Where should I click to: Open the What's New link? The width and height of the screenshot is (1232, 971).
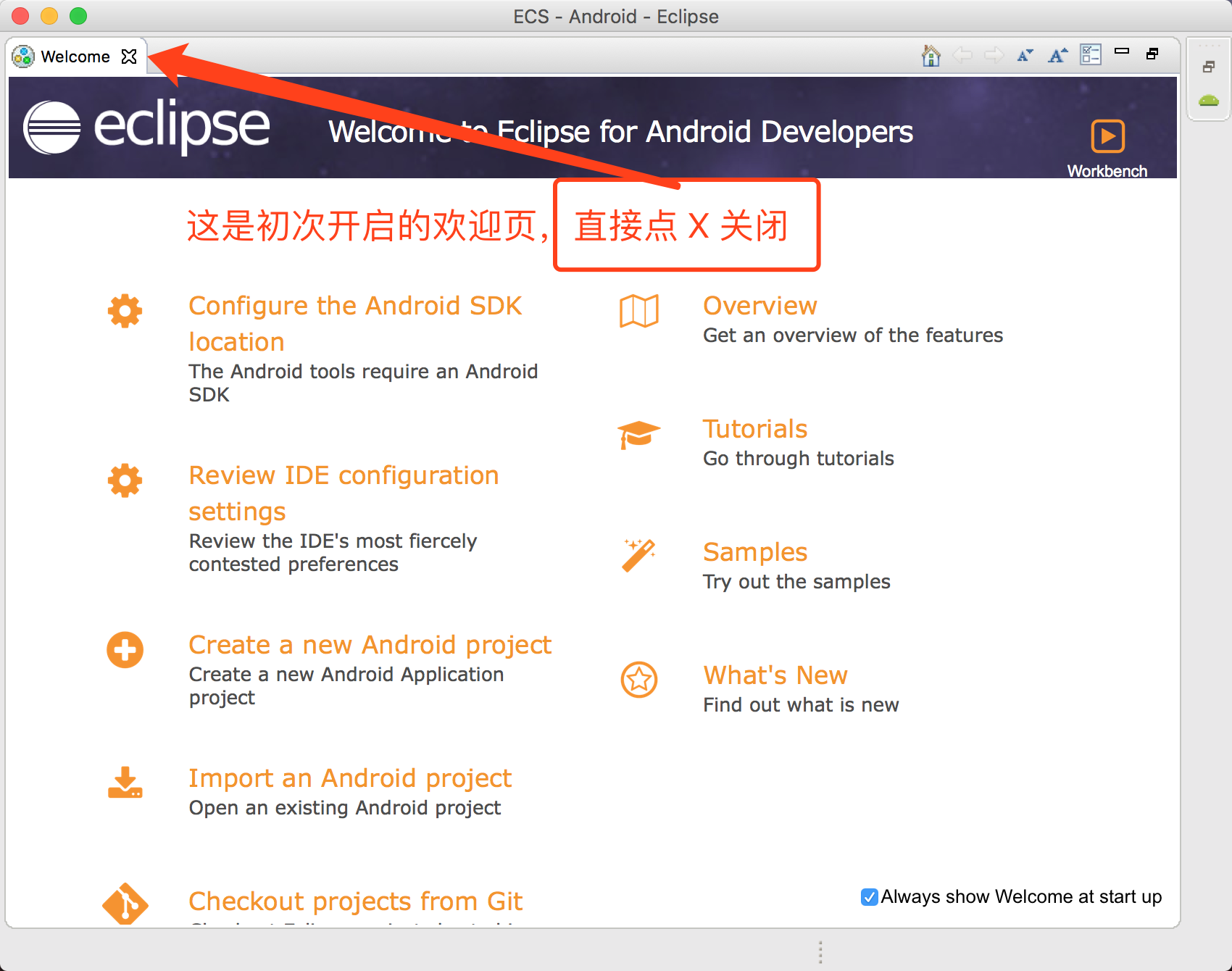[x=775, y=675]
